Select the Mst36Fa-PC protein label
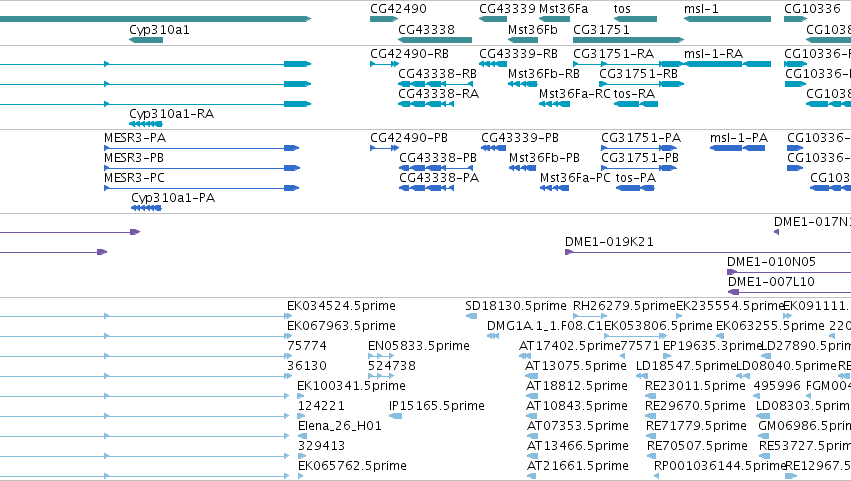851x481 pixels. click(575, 178)
